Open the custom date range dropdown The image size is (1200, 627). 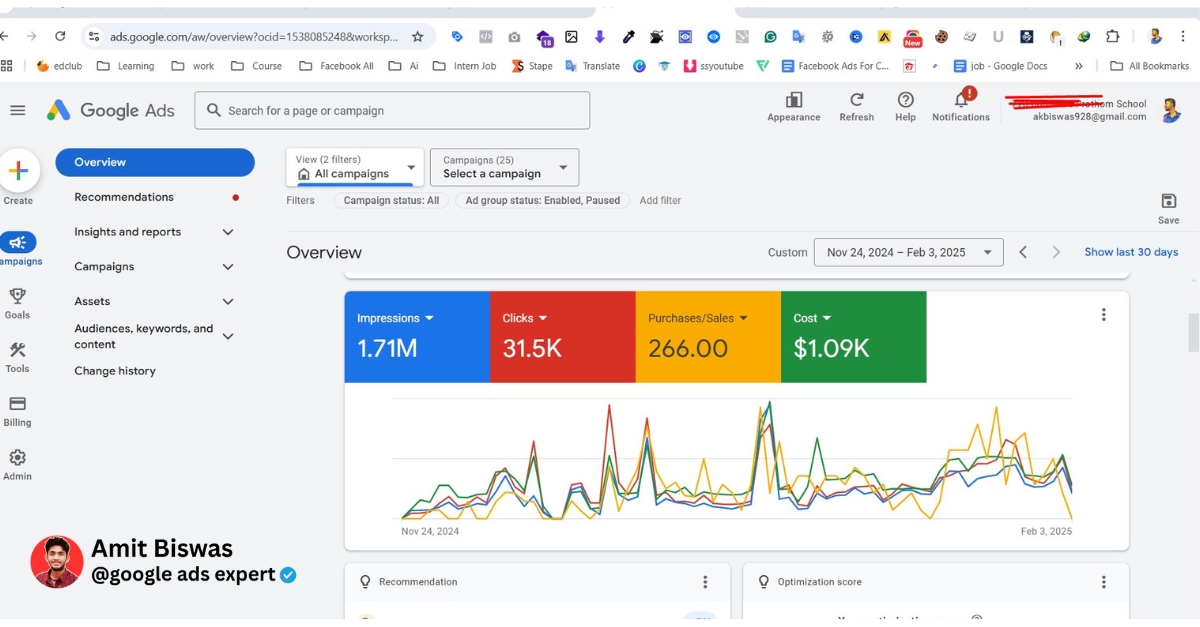point(909,252)
